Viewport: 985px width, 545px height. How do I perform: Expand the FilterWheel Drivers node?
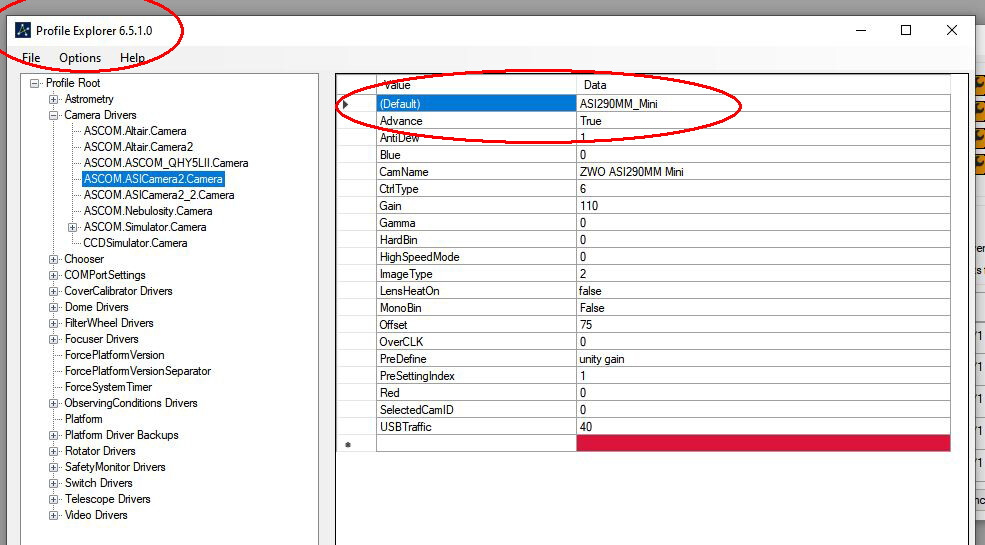(54, 323)
